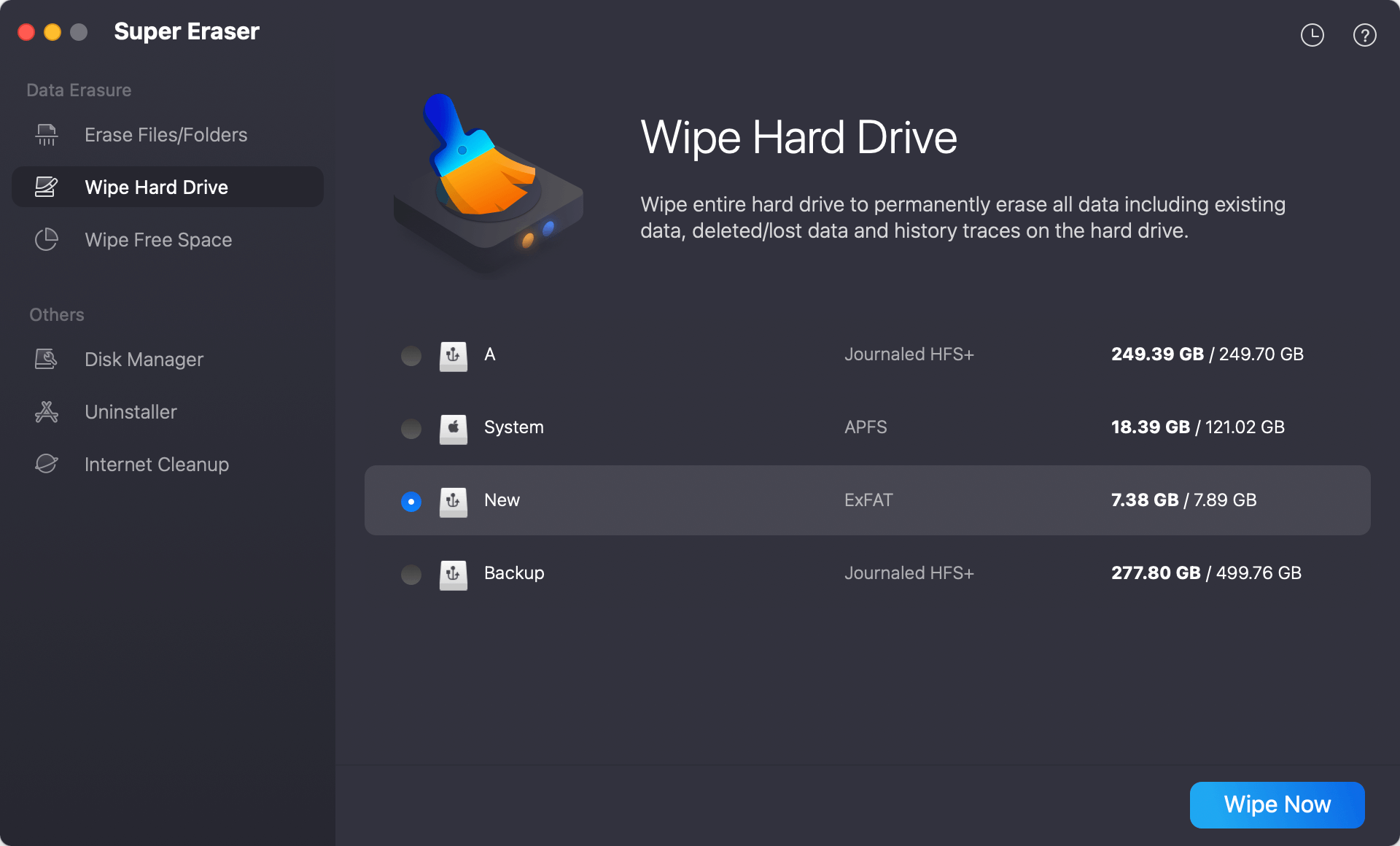This screenshot has height=846, width=1400.
Task: Select the Uninstaller tool icon
Action: (45, 411)
